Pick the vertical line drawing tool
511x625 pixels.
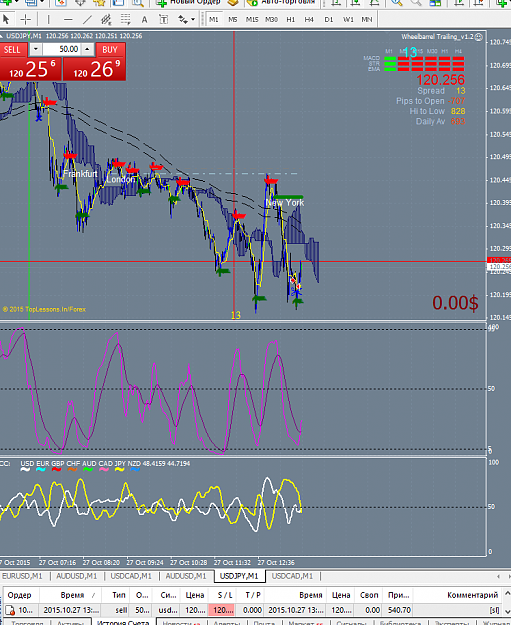[49, 19]
